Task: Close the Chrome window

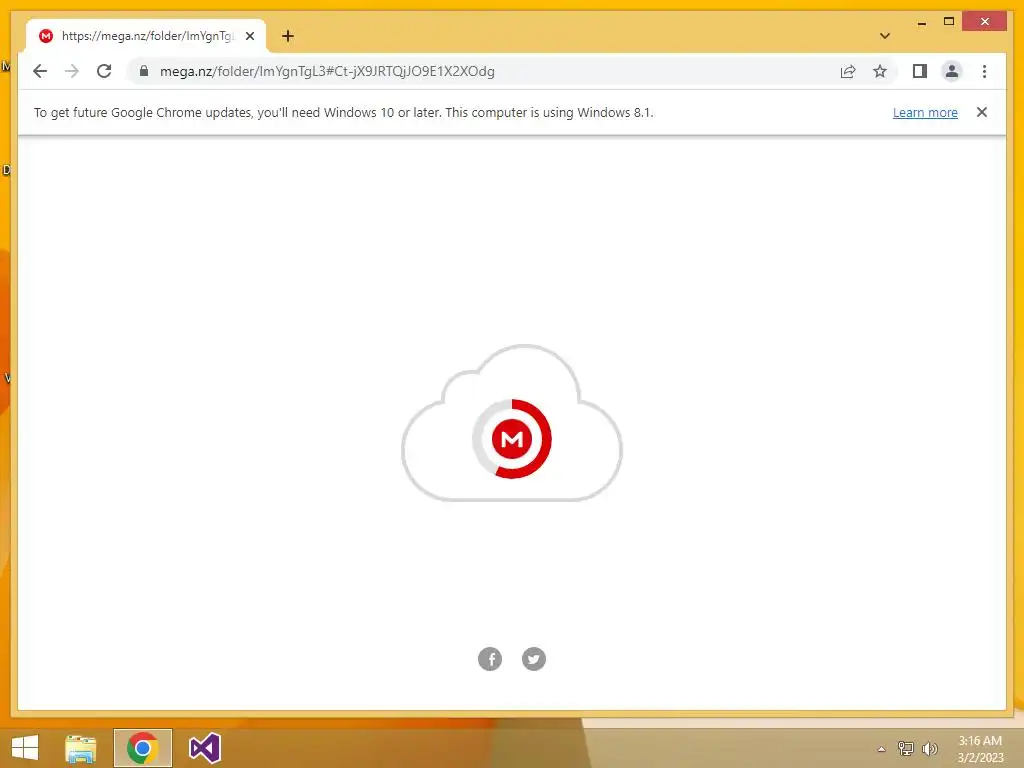Action: click(x=985, y=22)
